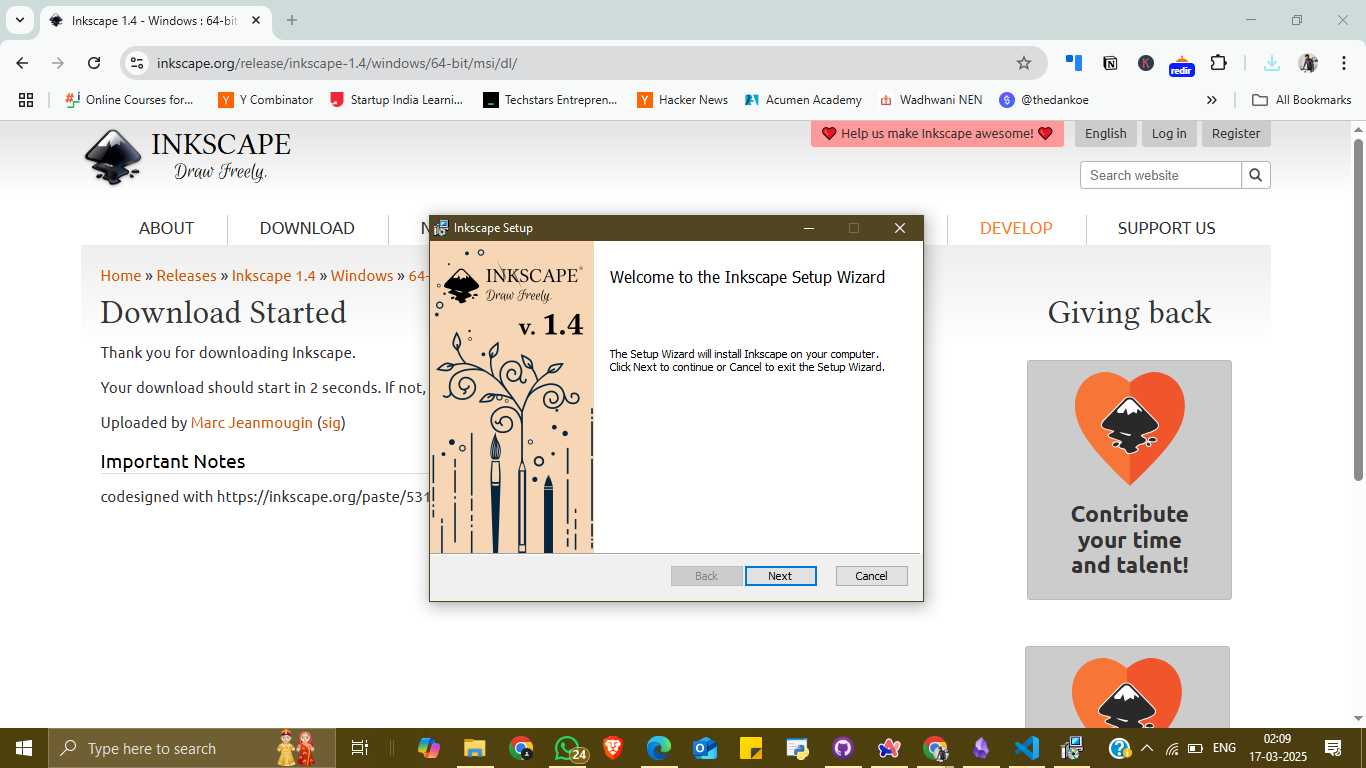
Task: Open the SUPPORT US menu item
Action: [1166, 228]
